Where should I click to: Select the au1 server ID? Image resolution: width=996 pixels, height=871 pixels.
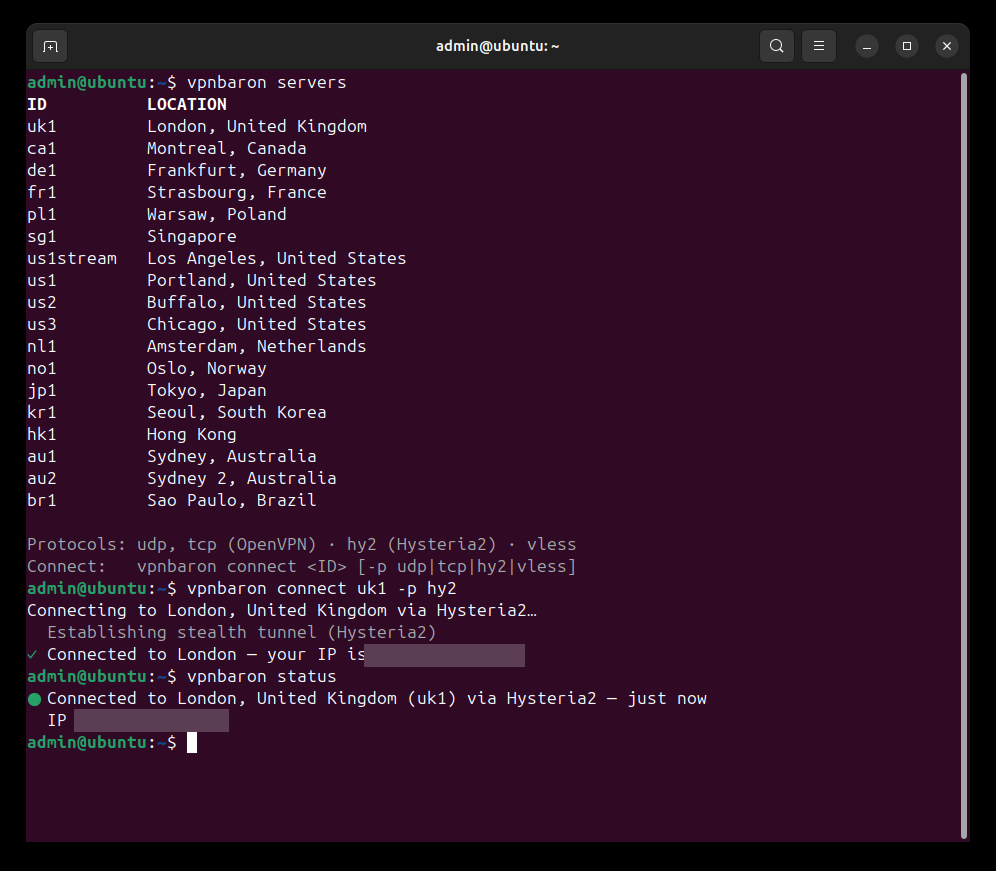(42, 457)
